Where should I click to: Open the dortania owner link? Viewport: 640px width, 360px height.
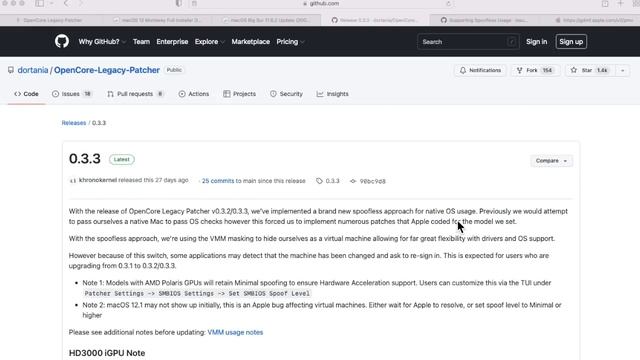tap(33, 70)
